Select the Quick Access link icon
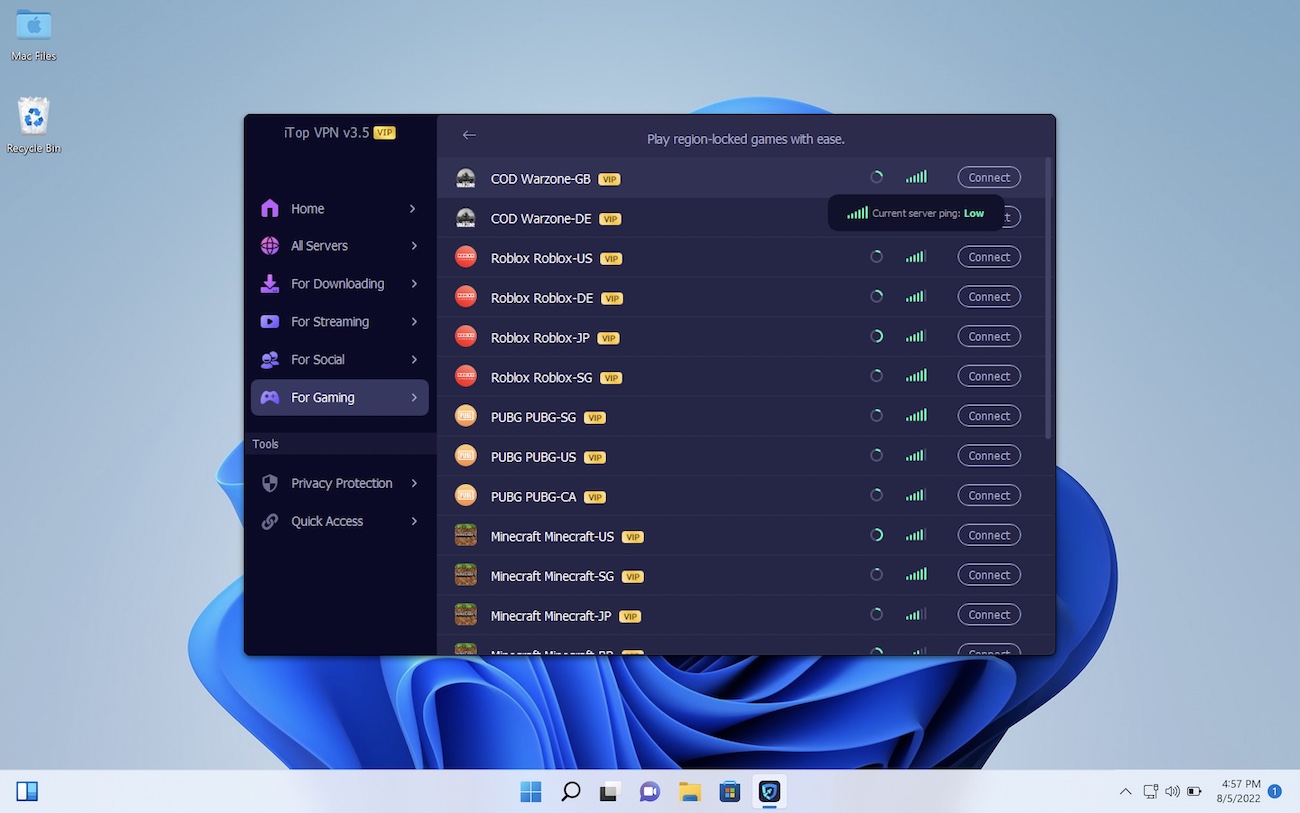Screen dimensions: 1300x813 click(x=269, y=521)
